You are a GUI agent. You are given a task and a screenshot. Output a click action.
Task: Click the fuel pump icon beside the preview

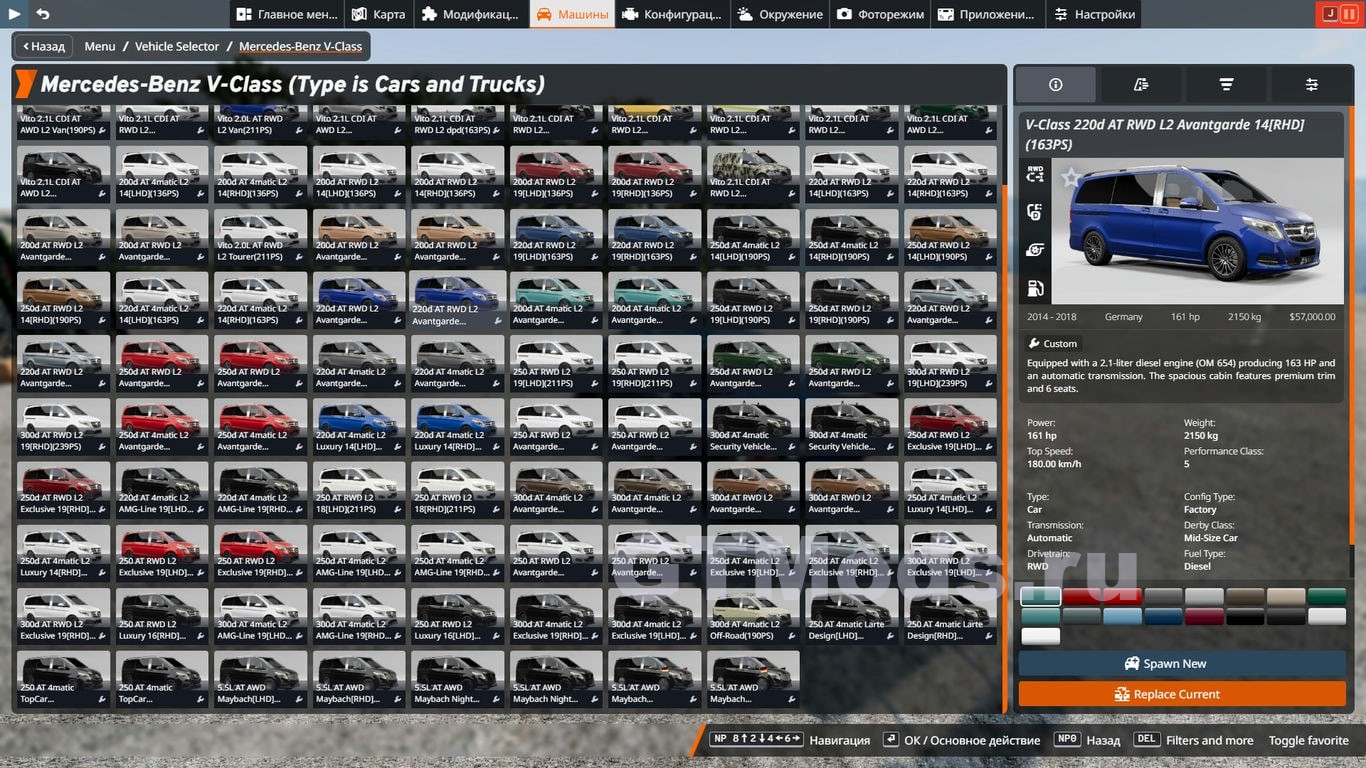(x=1035, y=289)
